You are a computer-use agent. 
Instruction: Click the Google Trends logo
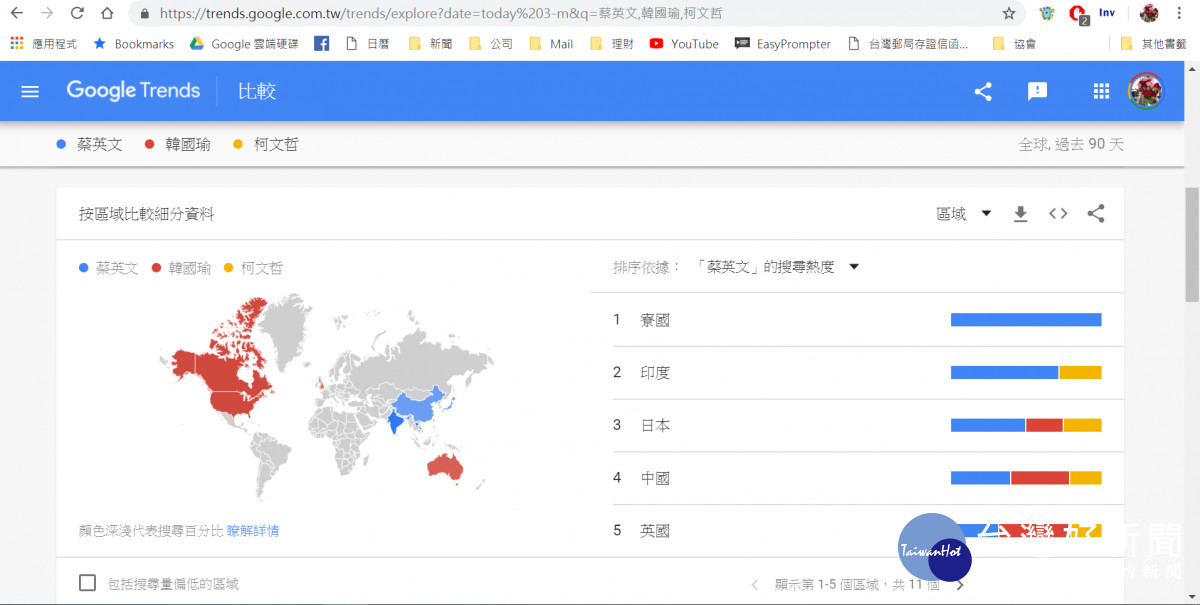point(133,91)
